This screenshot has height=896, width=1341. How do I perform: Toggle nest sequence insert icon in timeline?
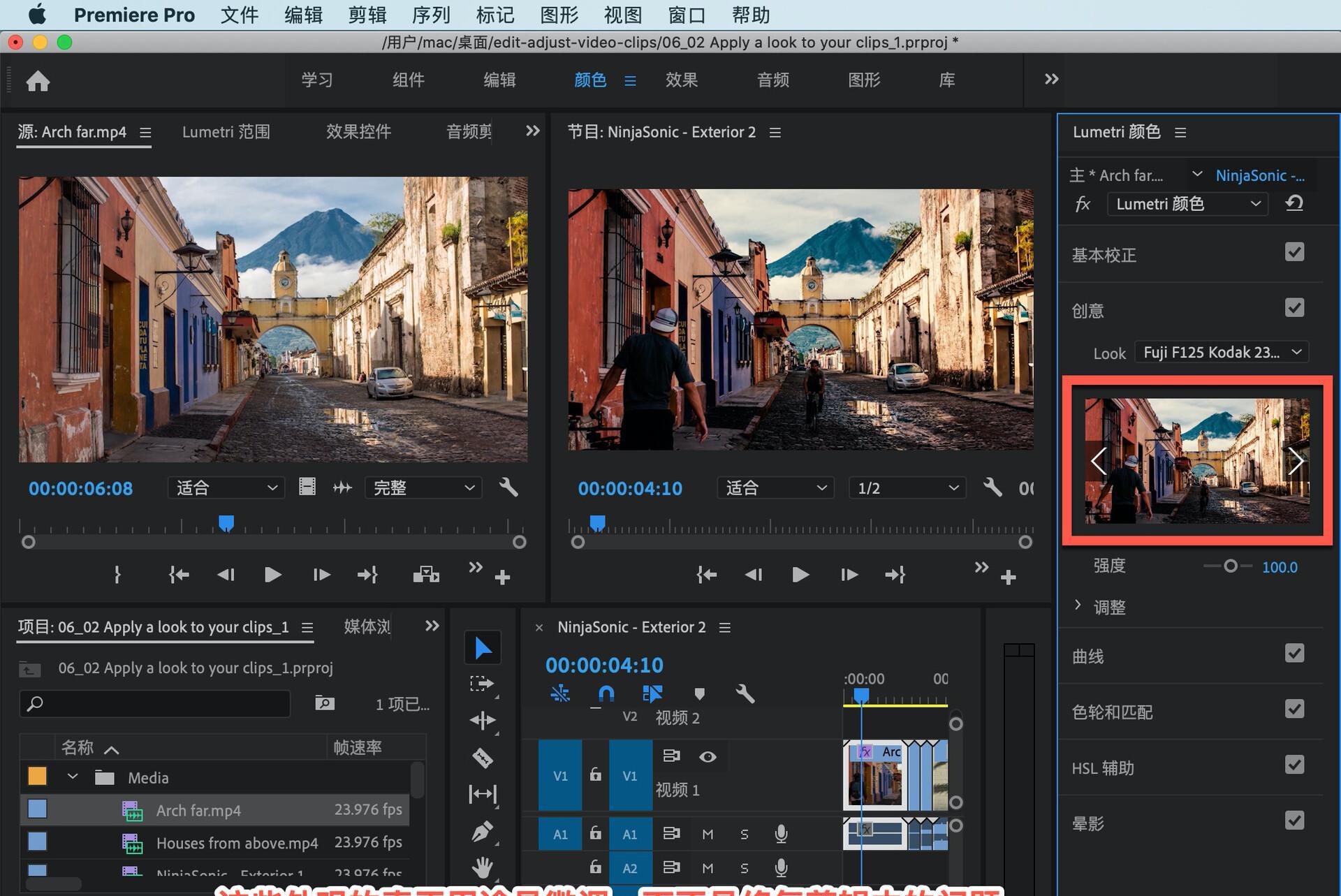pyautogui.click(x=560, y=693)
